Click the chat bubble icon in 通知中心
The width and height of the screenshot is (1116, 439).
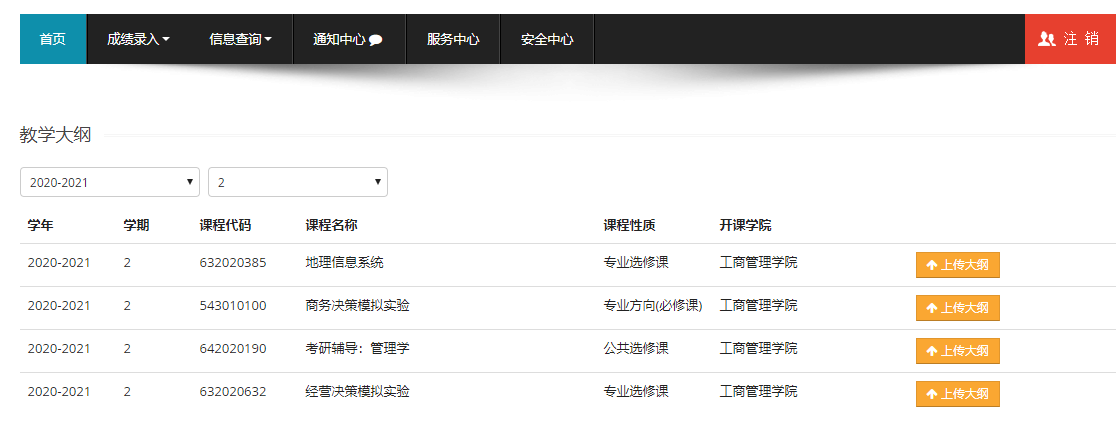pos(376,41)
